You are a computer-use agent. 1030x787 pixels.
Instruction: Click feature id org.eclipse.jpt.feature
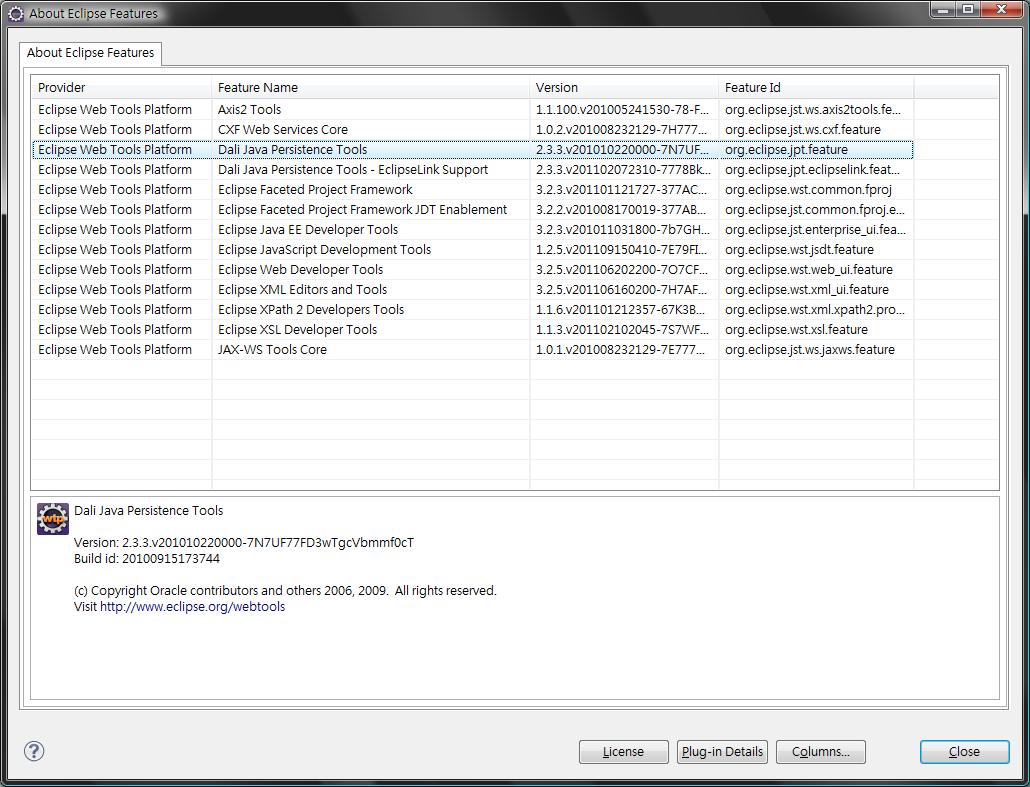786,150
